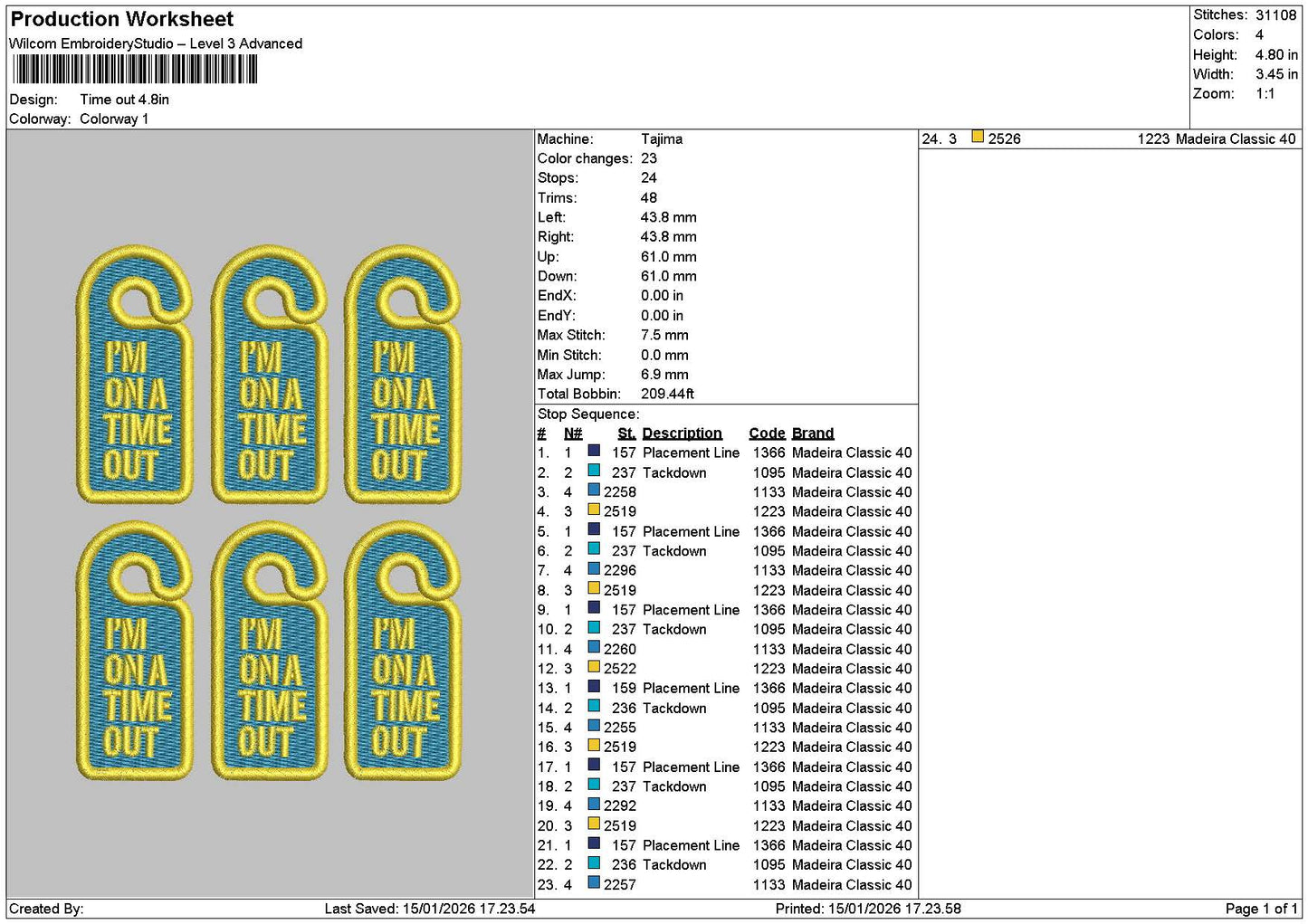Select the 'Color changes:' label

tap(585, 158)
